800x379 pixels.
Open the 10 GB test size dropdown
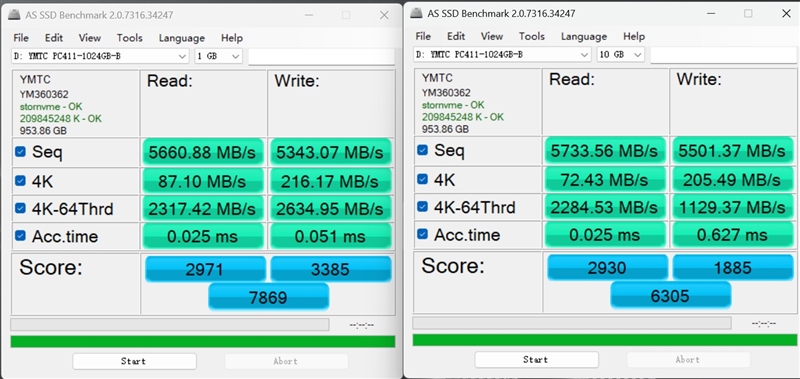pyautogui.click(x=621, y=54)
